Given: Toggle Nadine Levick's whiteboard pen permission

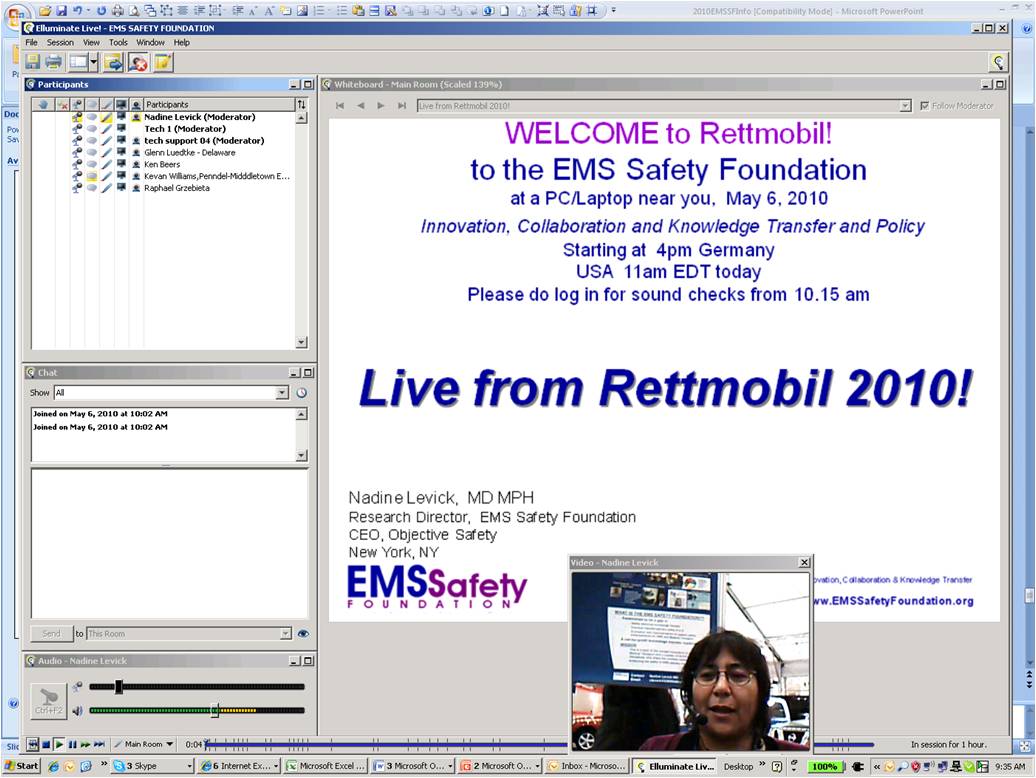Looking at the screenshot, I should 106,117.
